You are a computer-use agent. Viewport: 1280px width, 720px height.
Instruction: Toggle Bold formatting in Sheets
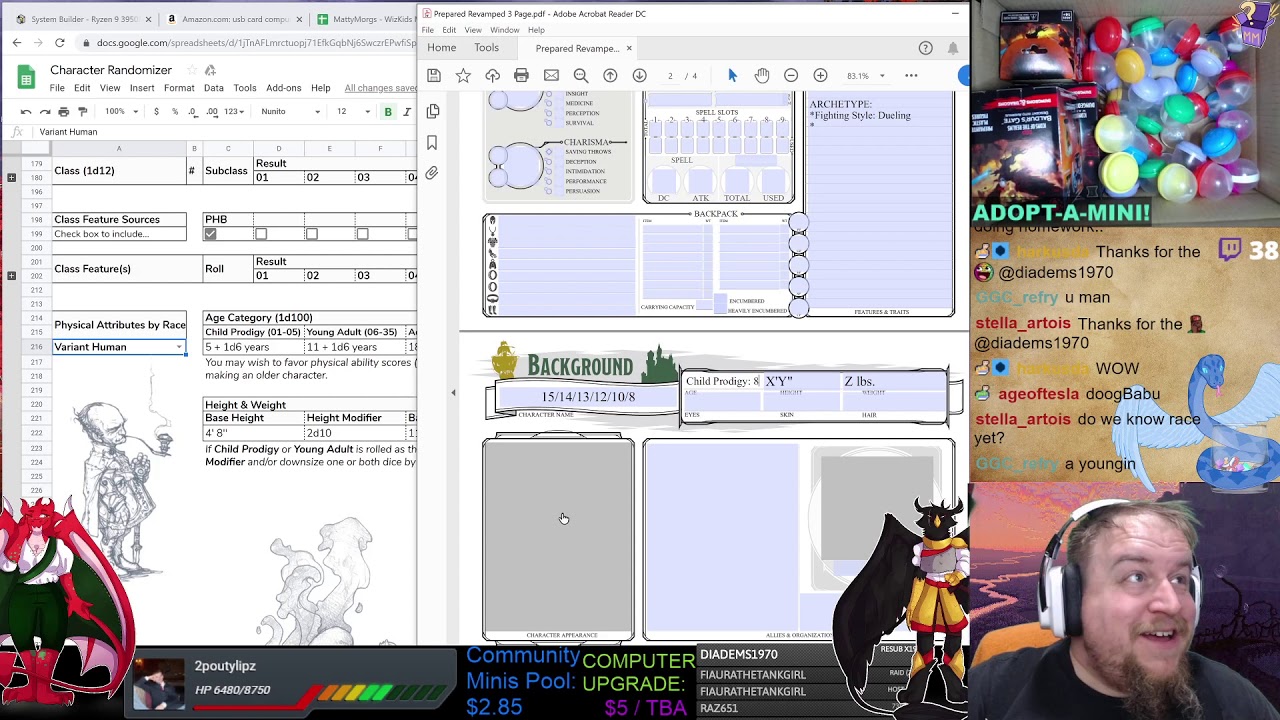click(x=388, y=112)
